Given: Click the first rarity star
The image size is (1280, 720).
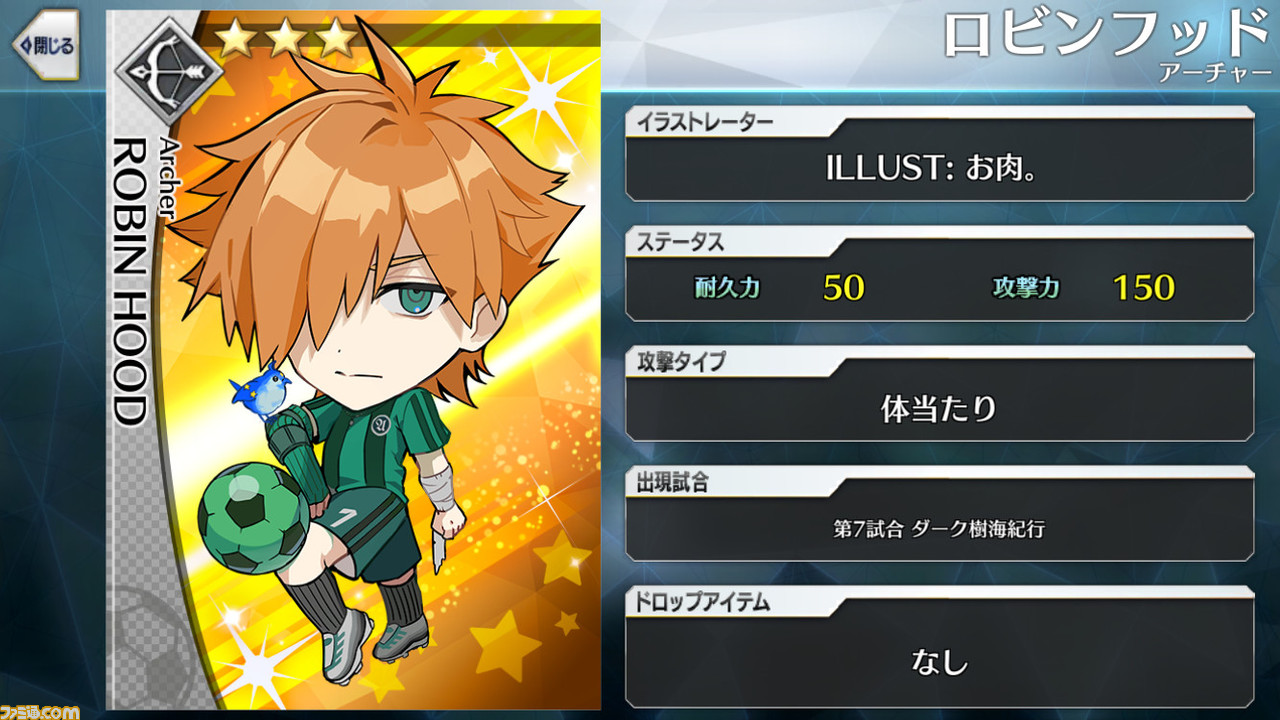Looking at the screenshot, I should point(234,40).
